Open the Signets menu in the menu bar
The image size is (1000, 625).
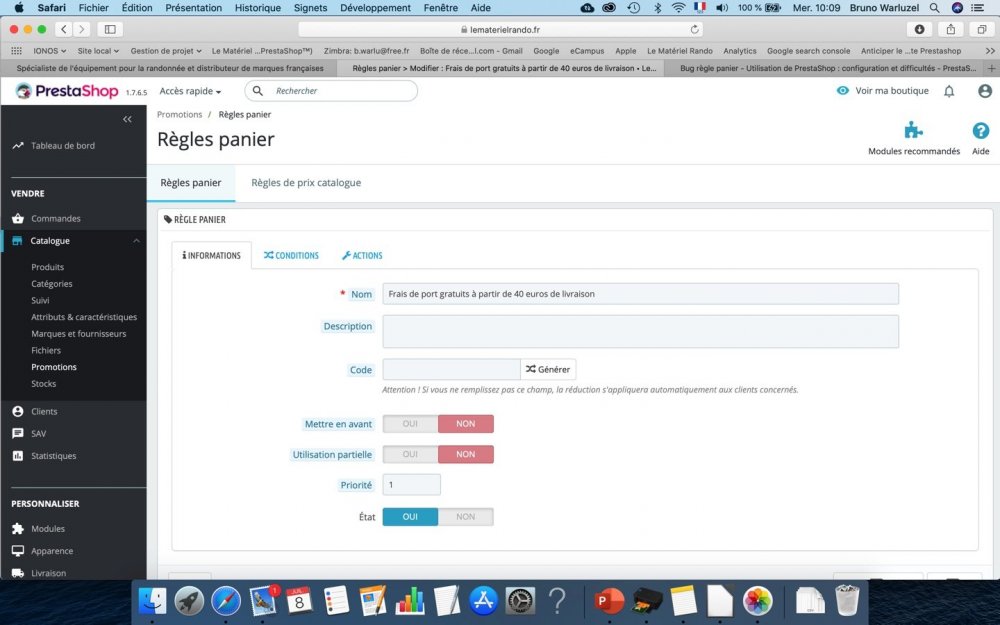point(310,8)
